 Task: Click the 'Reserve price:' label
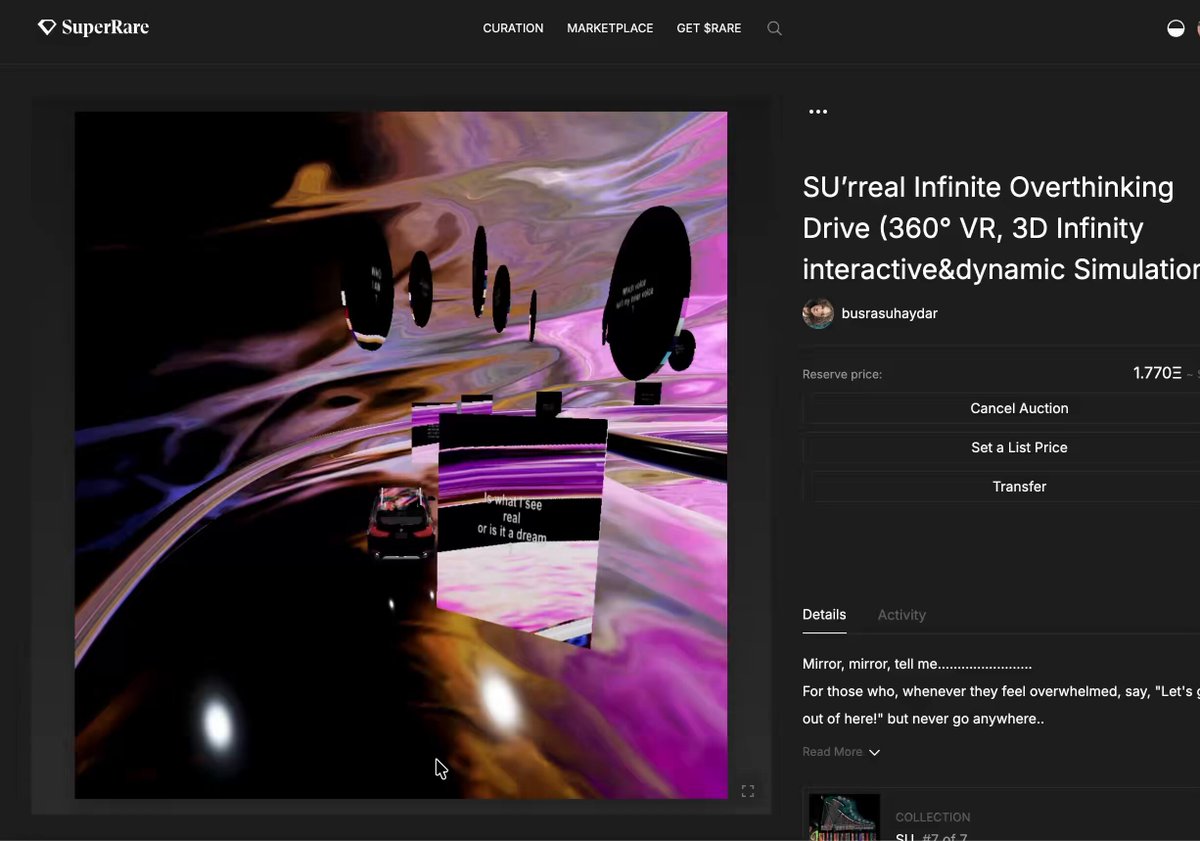[842, 374]
